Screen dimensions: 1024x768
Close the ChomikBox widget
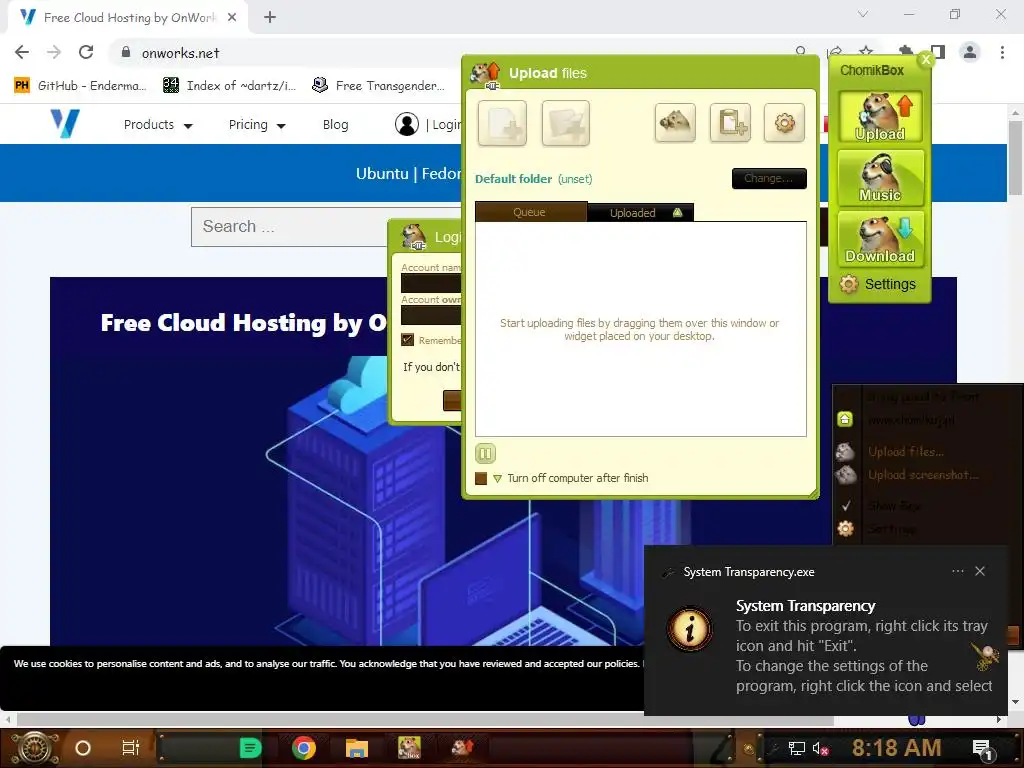click(925, 59)
